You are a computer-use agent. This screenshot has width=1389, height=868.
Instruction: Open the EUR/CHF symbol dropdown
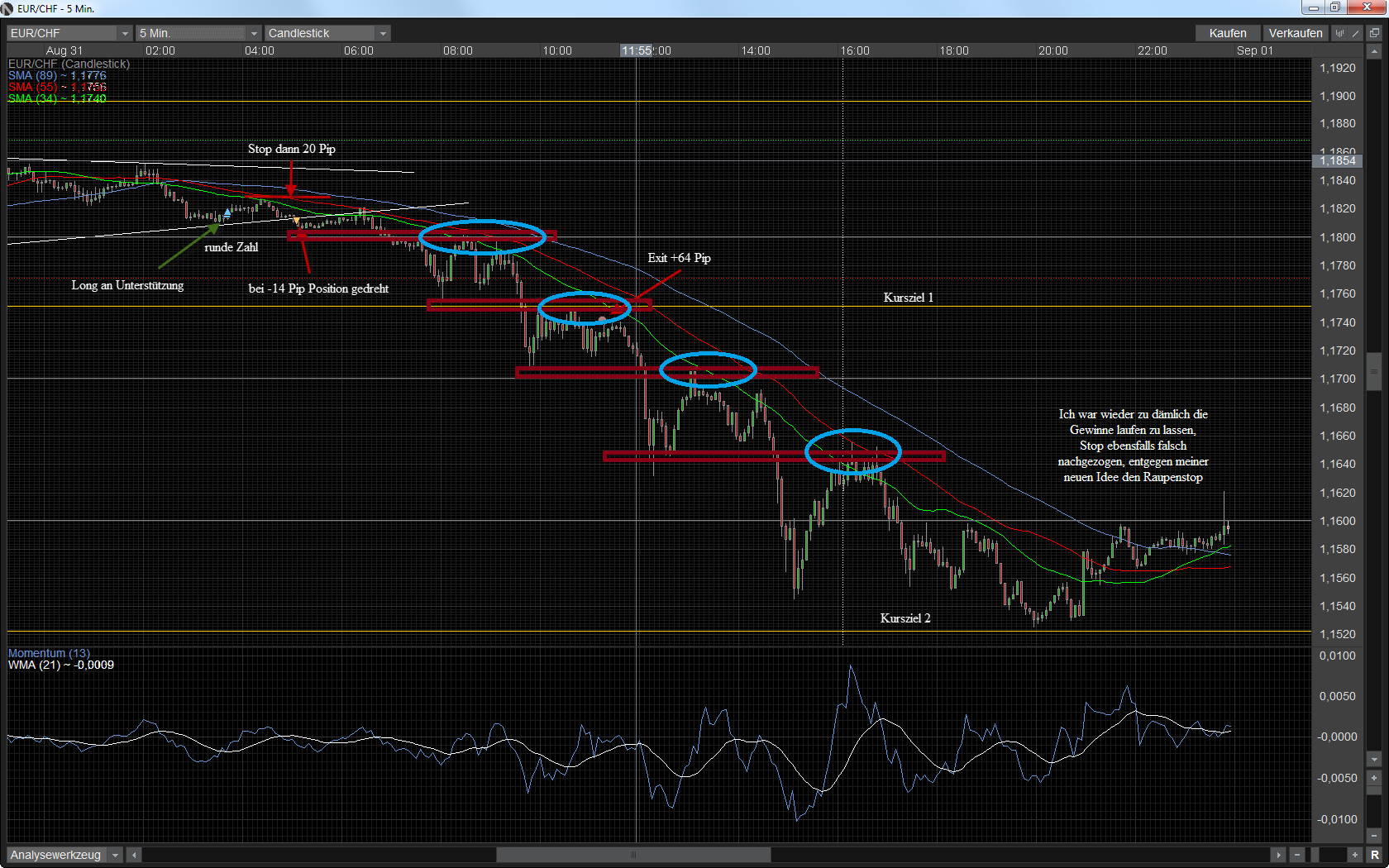(x=69, y=33)
